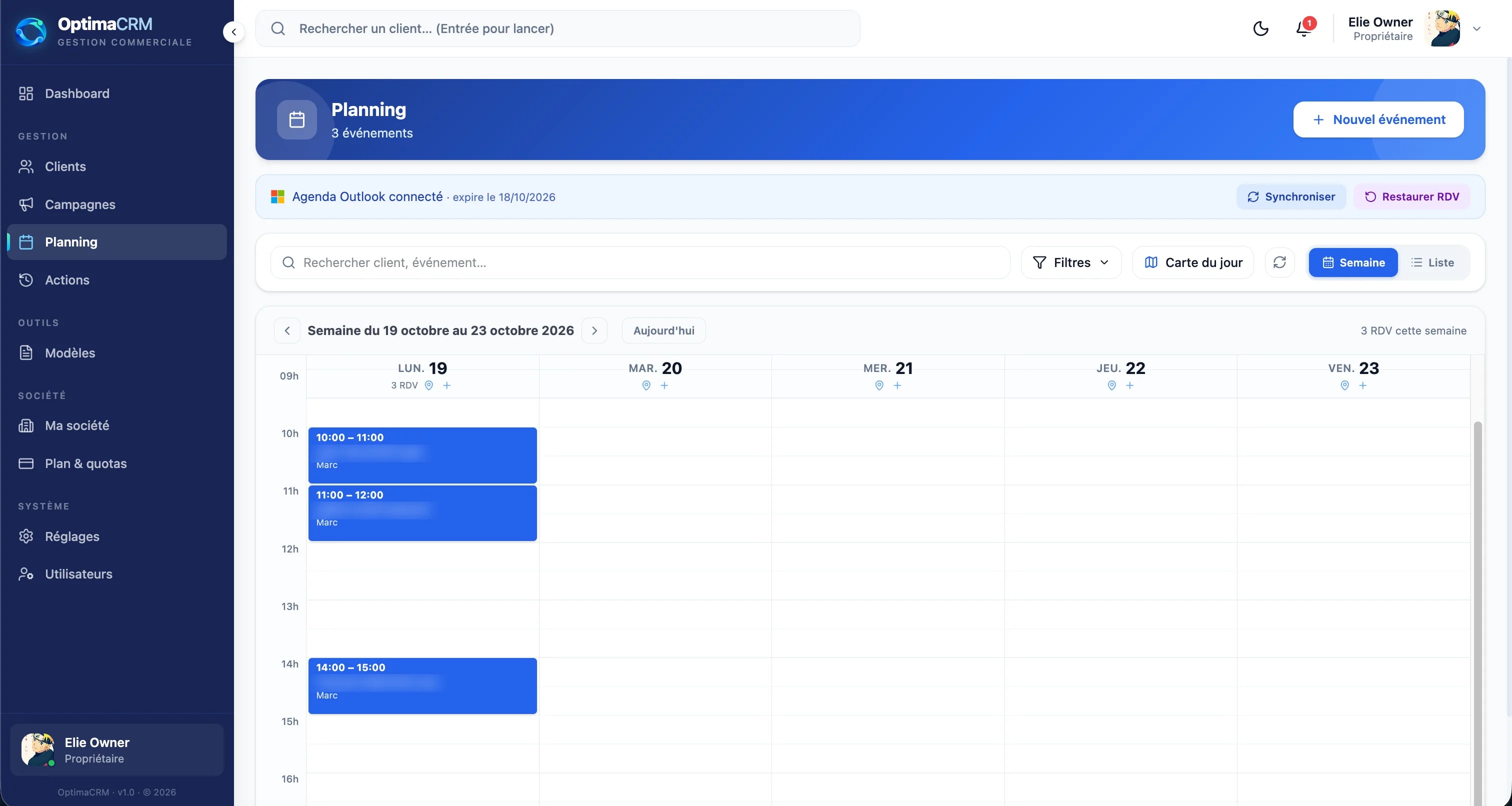Click the map pin icon under Mer. 21
Image resolution: width=1512 pixels, height=806 pixels.
pyautogui.click(x=879, y=385)
